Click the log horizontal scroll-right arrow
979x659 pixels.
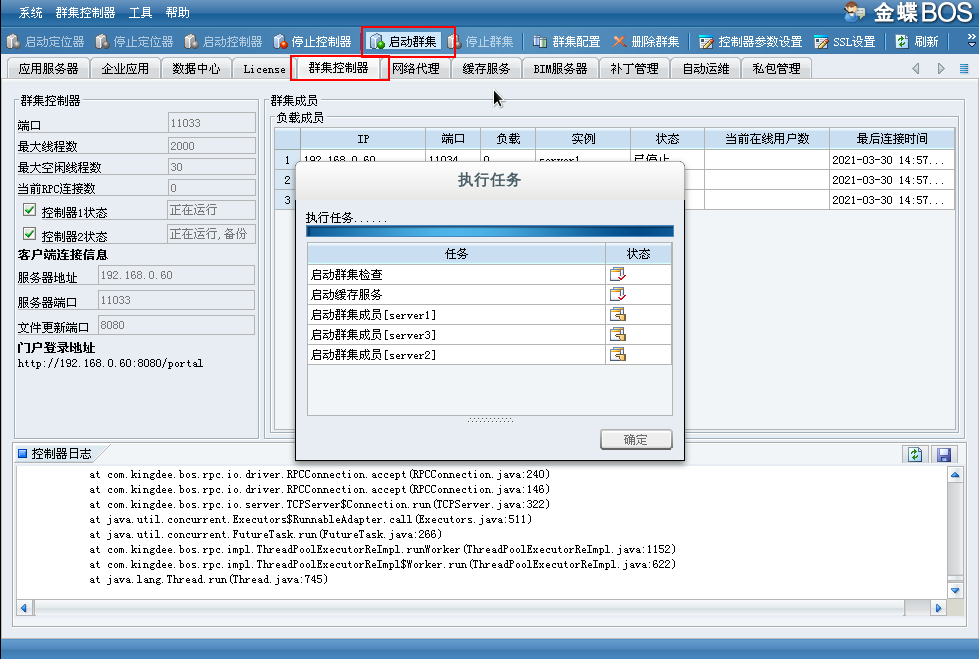(x=938, y=608)
